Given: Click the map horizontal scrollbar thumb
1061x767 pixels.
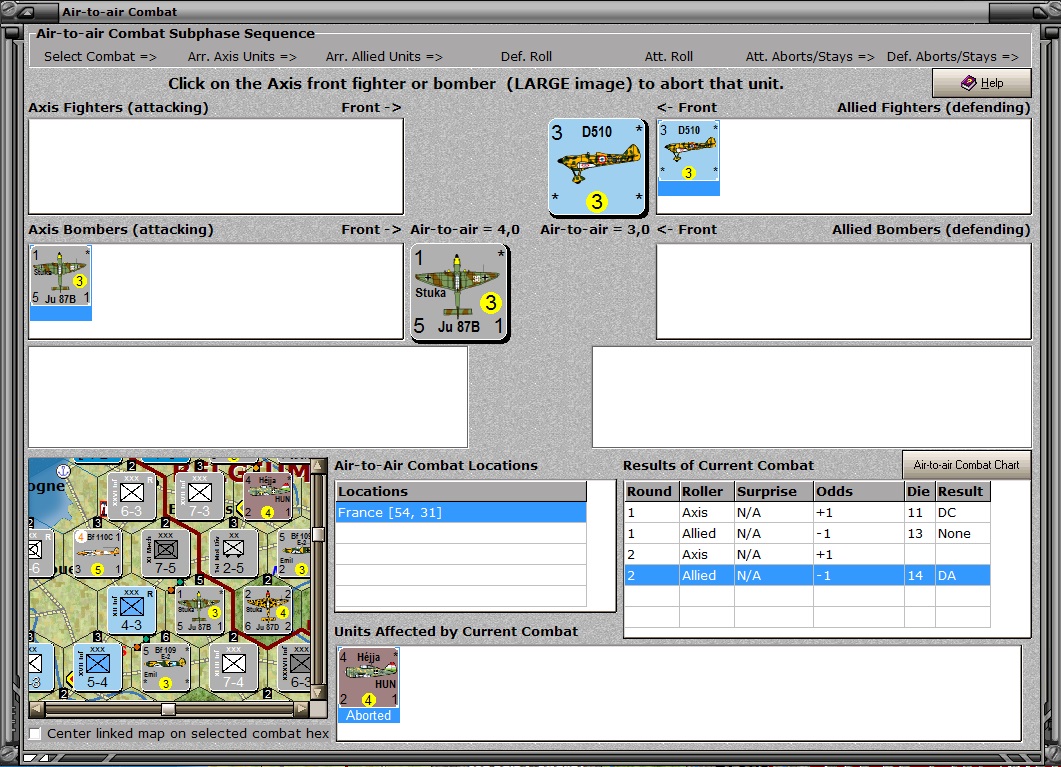Looking at the screenshot, I should coord(168,710).
